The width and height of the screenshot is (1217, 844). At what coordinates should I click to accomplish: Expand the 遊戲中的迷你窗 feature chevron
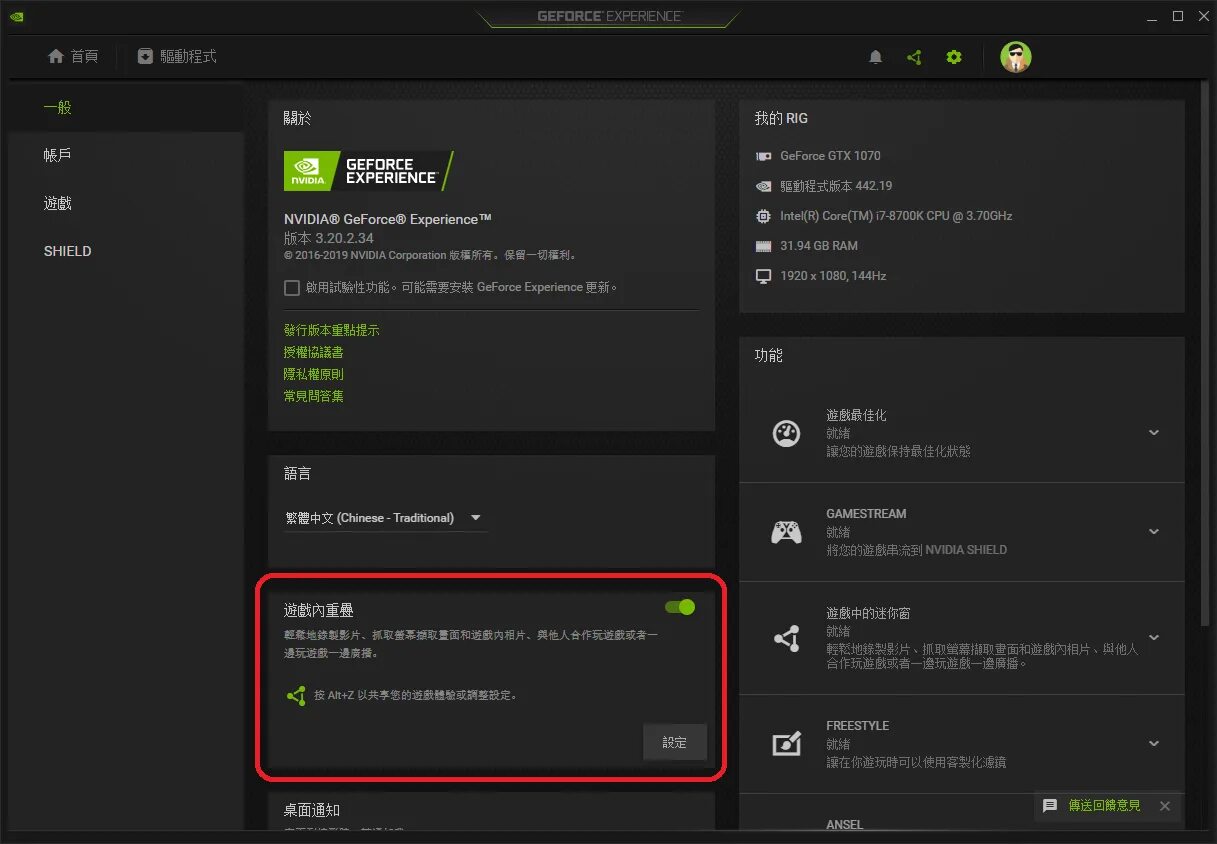[x=1154, y=638]
